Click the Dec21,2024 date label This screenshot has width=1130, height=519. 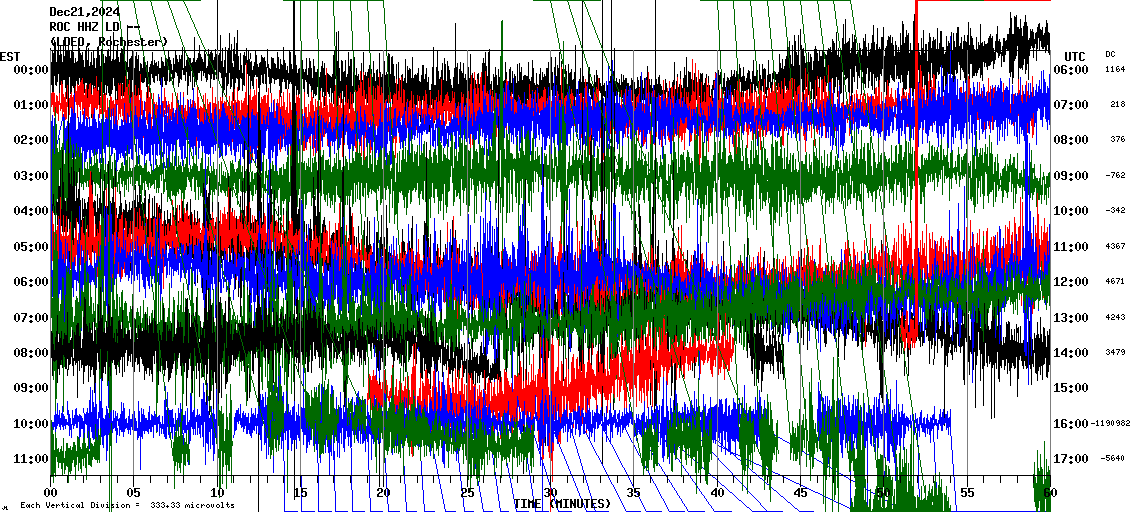[84, 12]
